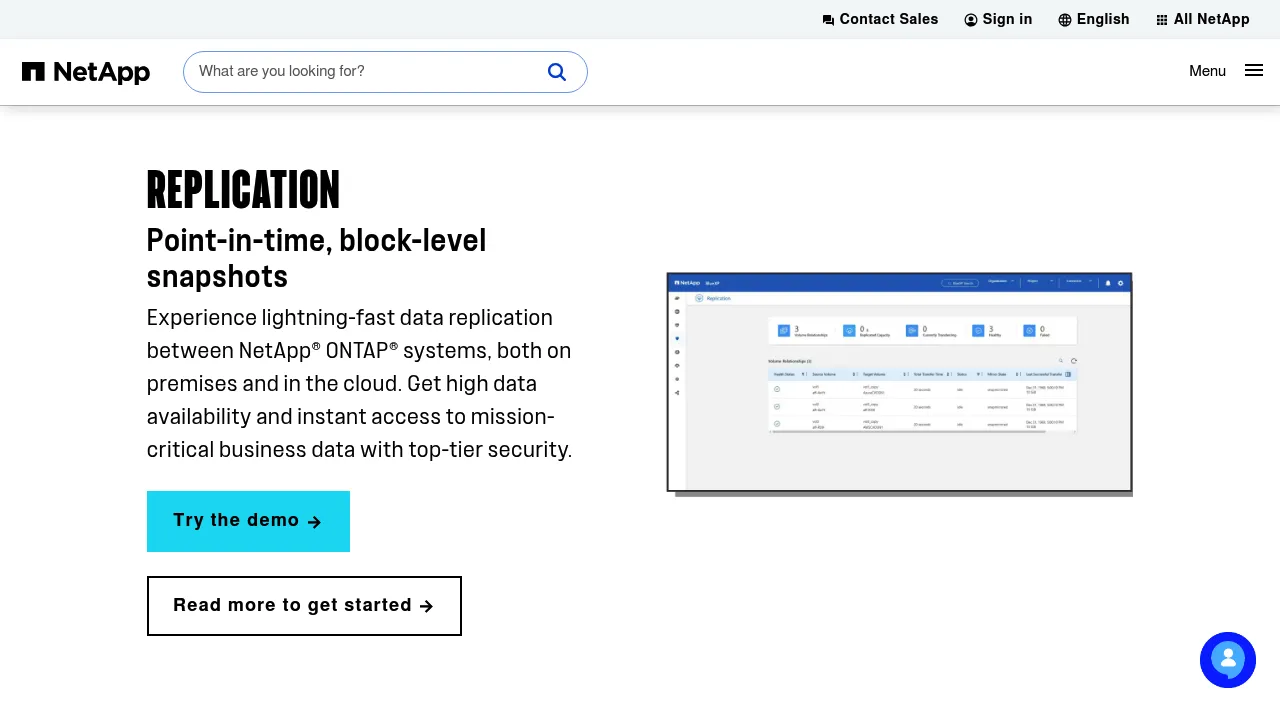Open the hamburger menu icon
This screenshot has height=720, width=1280.
tap(1254, 70)
